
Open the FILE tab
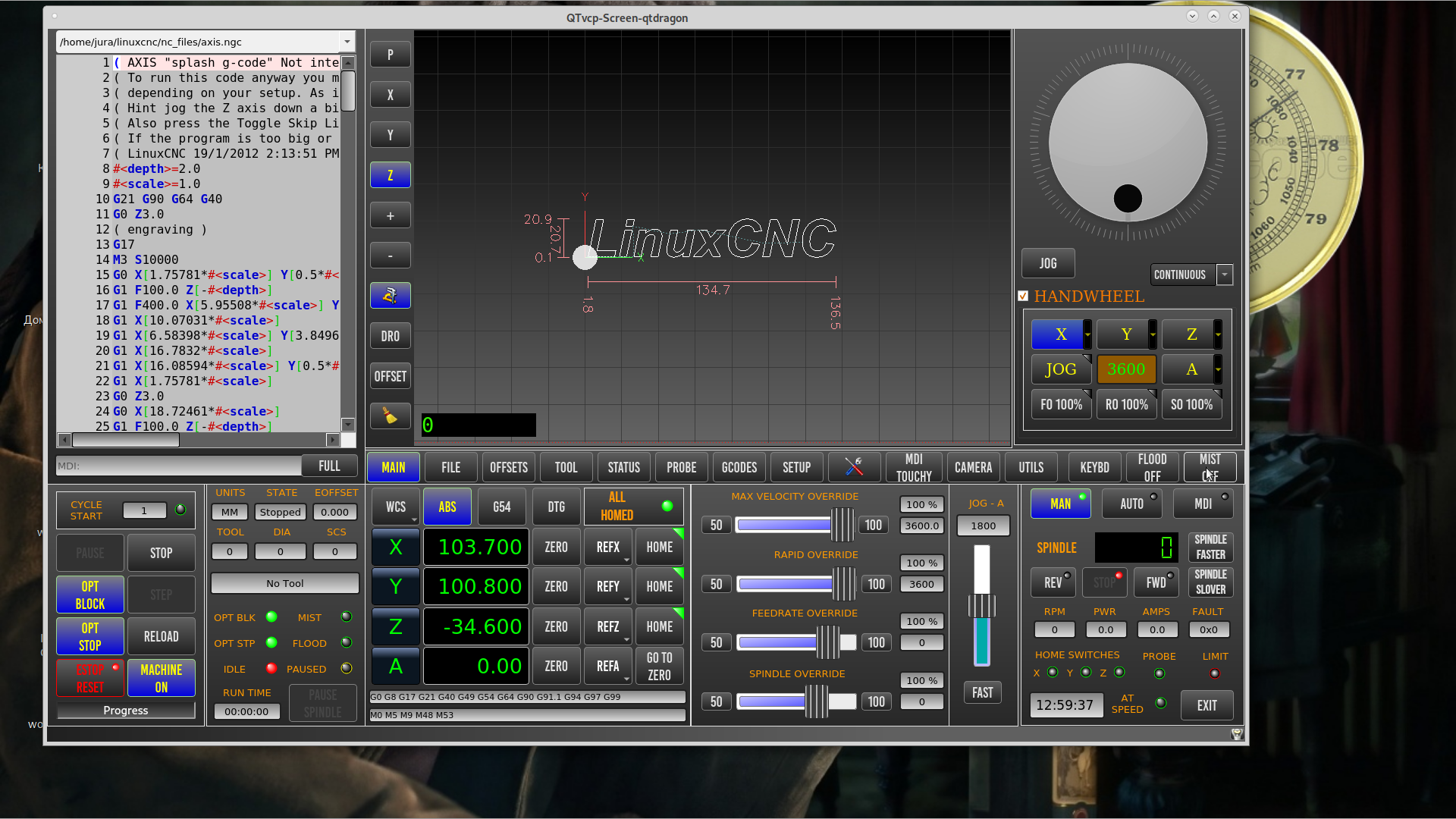451,467
